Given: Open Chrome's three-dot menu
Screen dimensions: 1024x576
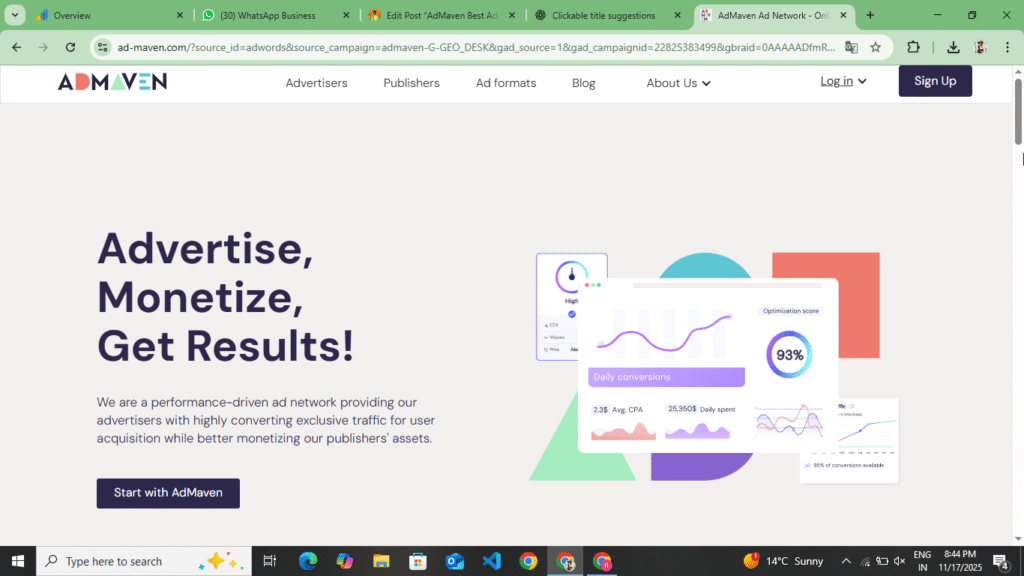Looking at the screenshot, I should click(x=1005, y=46).
